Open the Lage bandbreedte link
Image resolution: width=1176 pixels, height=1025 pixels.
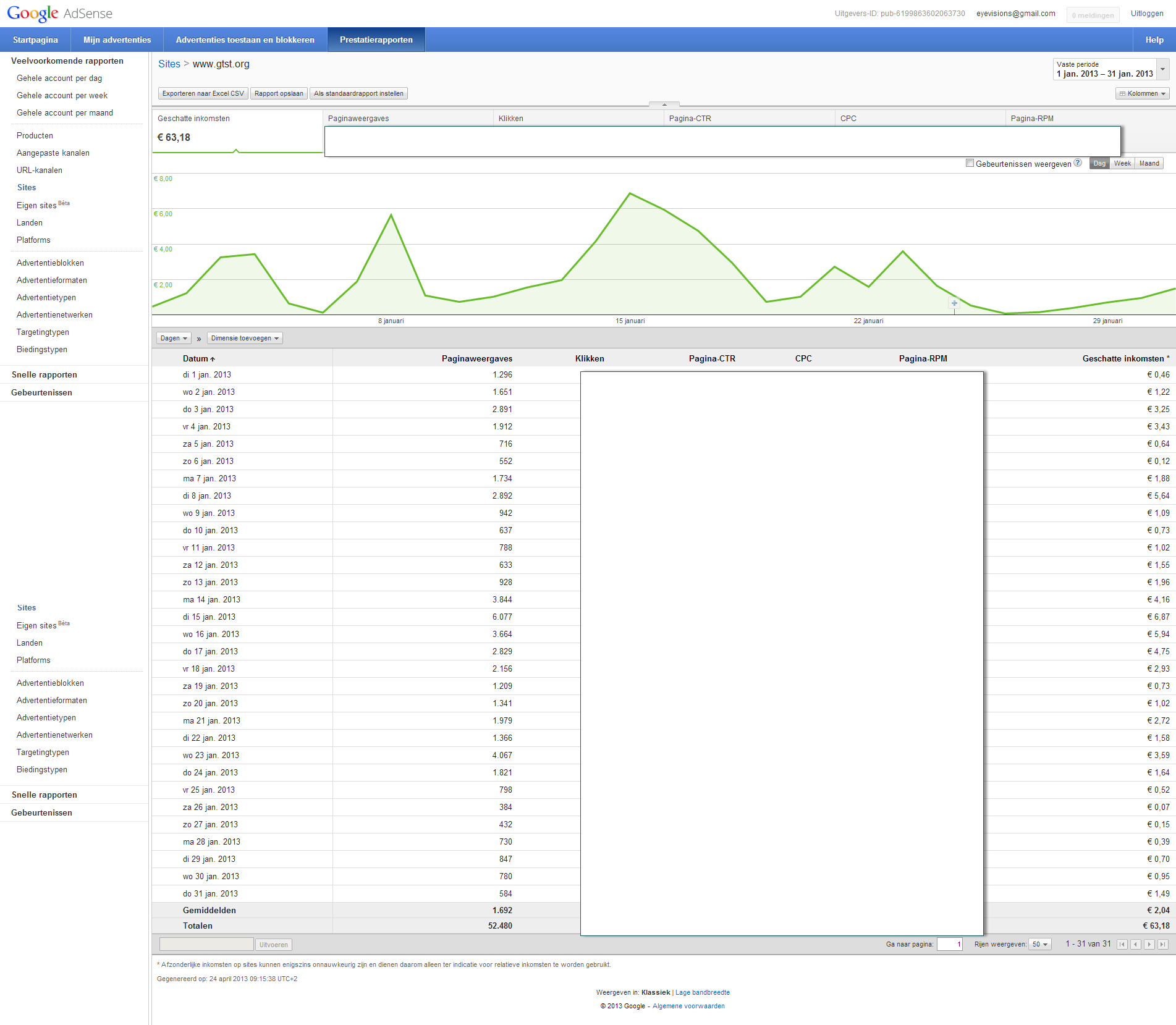coord(703,992)
